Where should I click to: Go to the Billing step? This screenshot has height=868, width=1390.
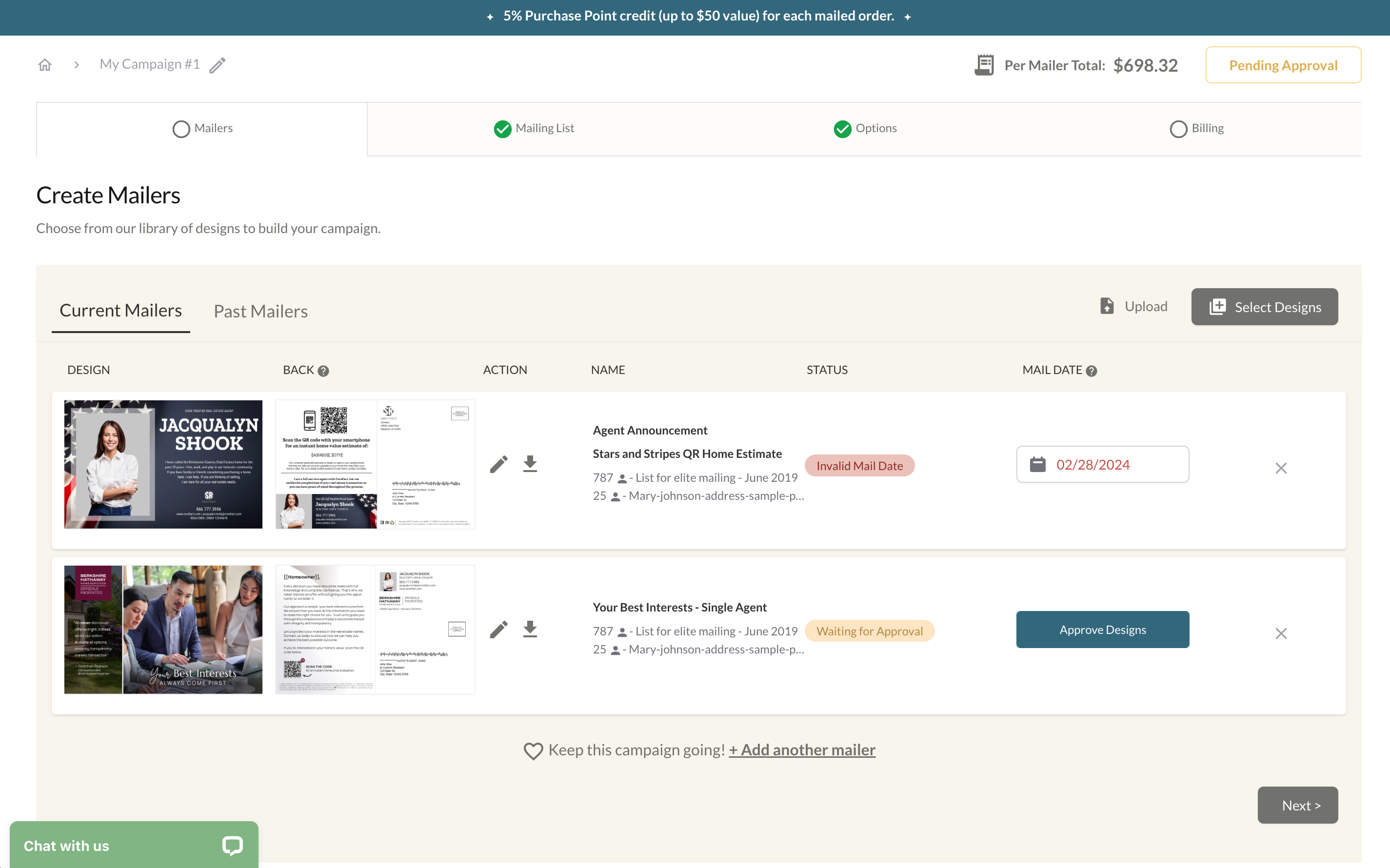point(1196,129)
